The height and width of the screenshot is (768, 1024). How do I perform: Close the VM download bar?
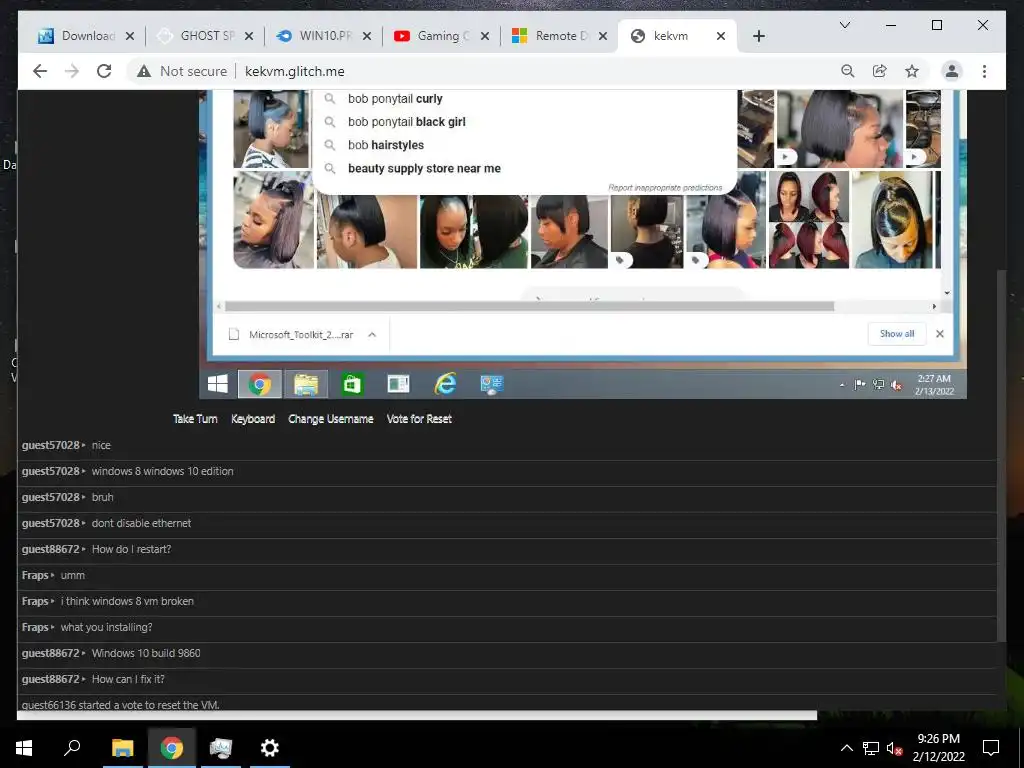point(940,334)
